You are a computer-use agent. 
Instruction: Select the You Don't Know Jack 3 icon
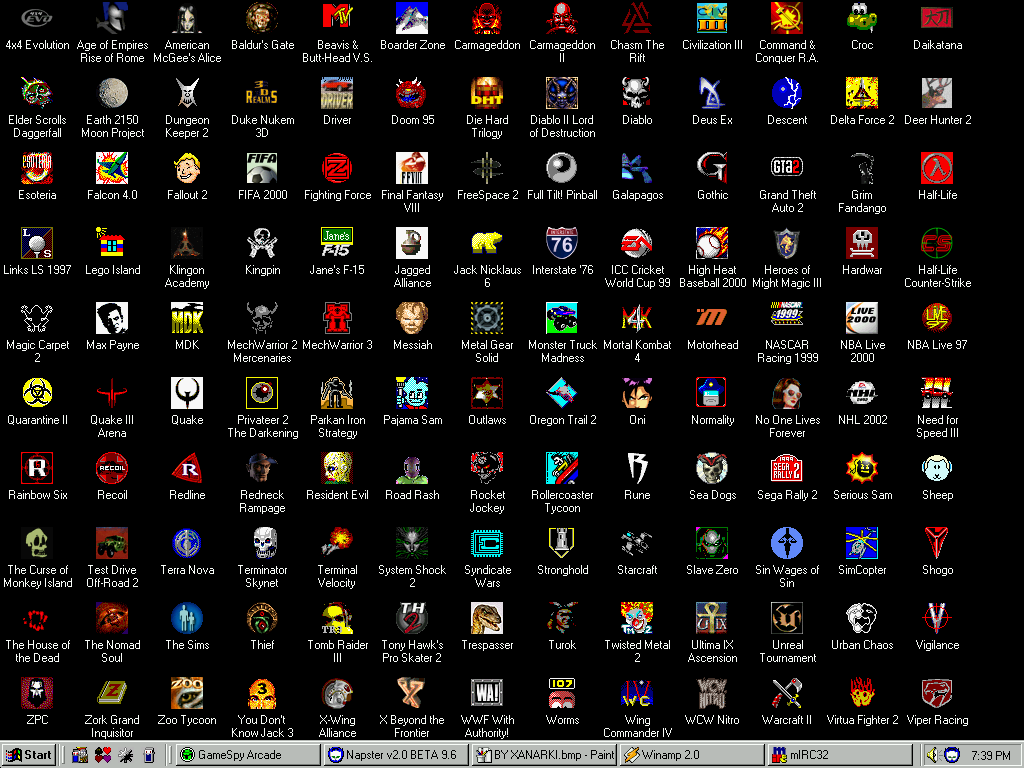point(262,694)
